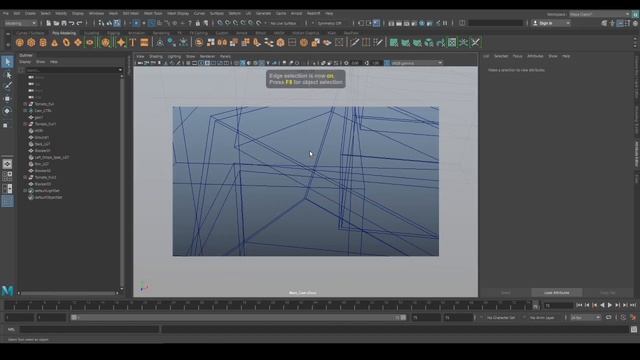This screenshot has width=640, height=360.
Task: Open the Sign In dropdown
Action: [551, 23]
